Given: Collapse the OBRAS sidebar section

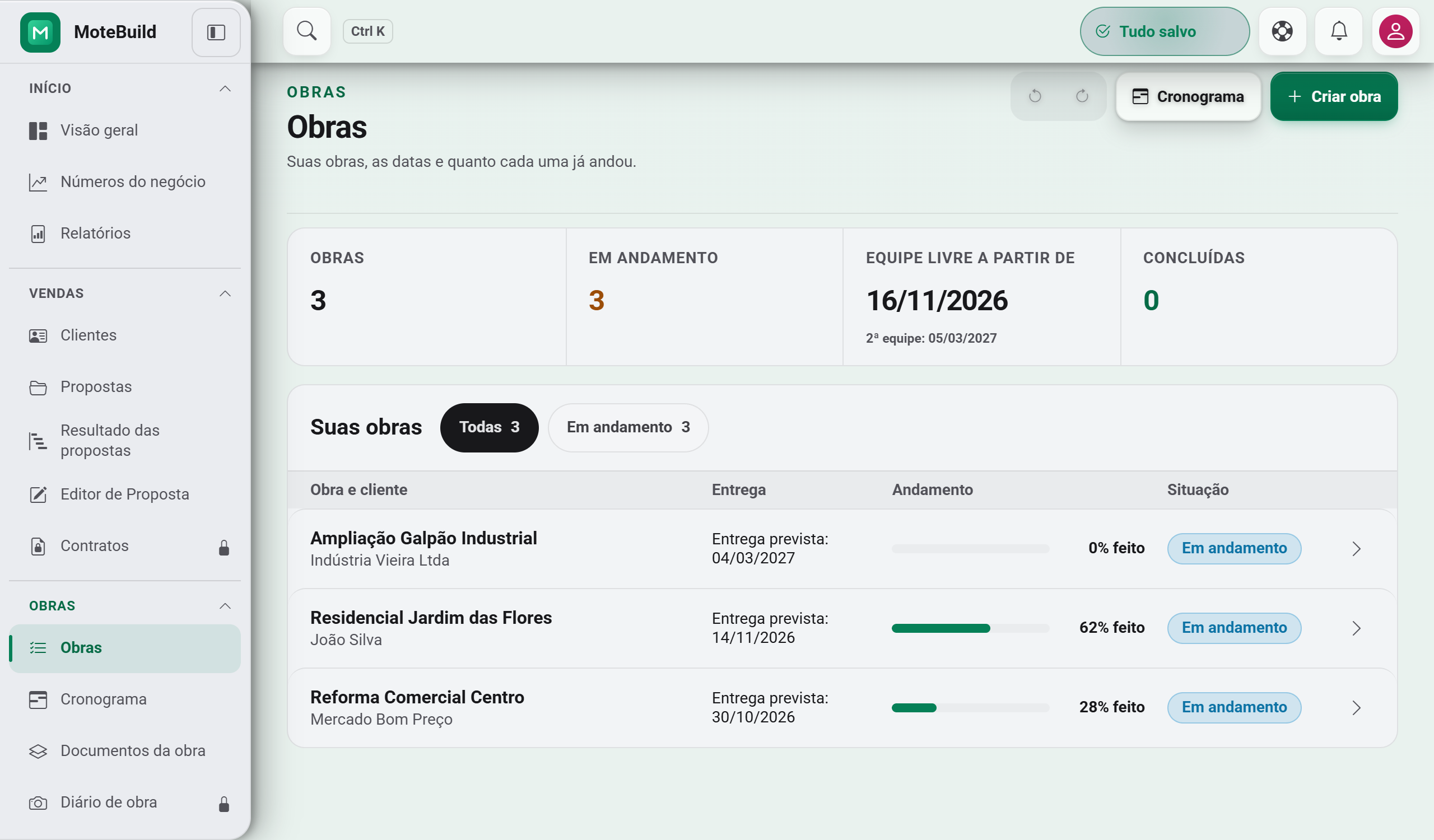Looking at the screenshot, I should [225, 606].
